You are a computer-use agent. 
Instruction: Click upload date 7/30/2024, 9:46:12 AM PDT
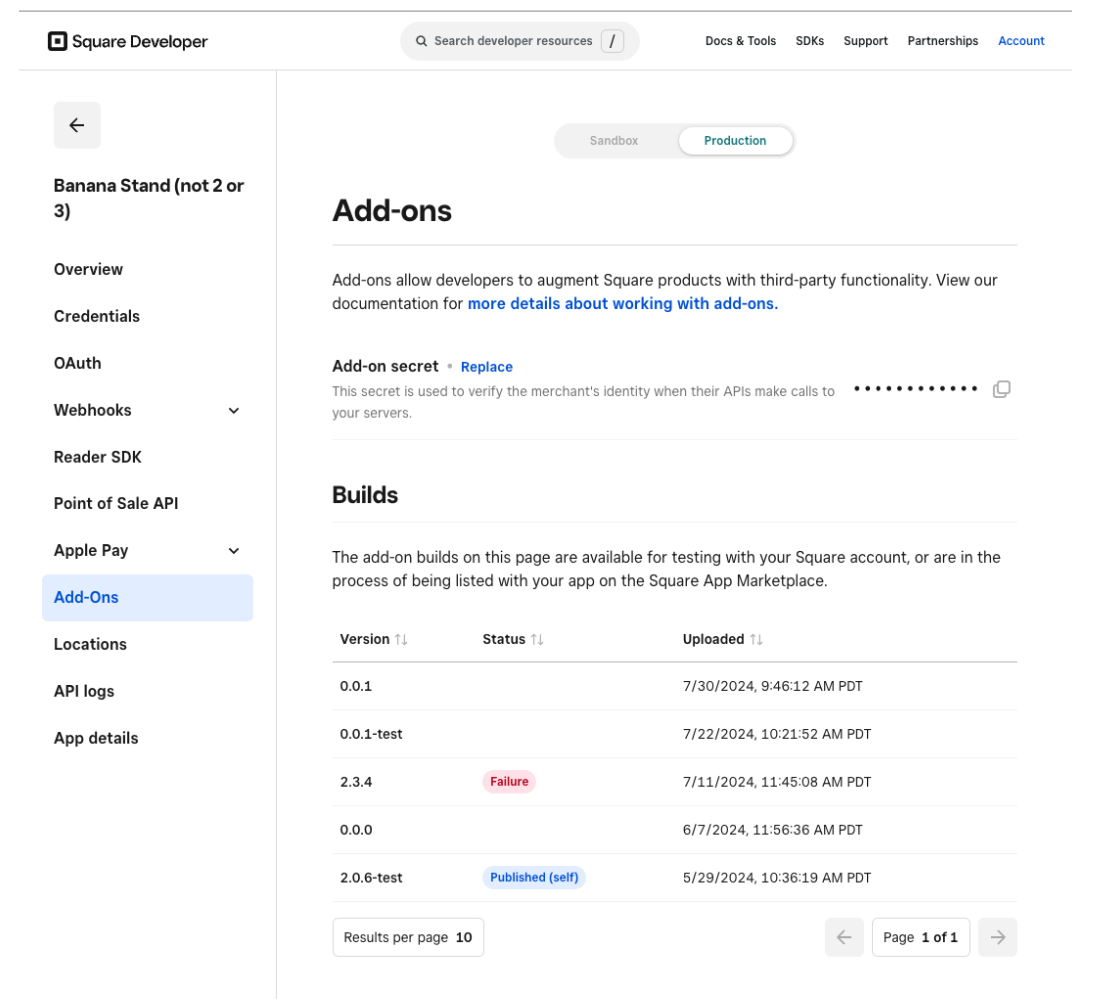(772, 686)
